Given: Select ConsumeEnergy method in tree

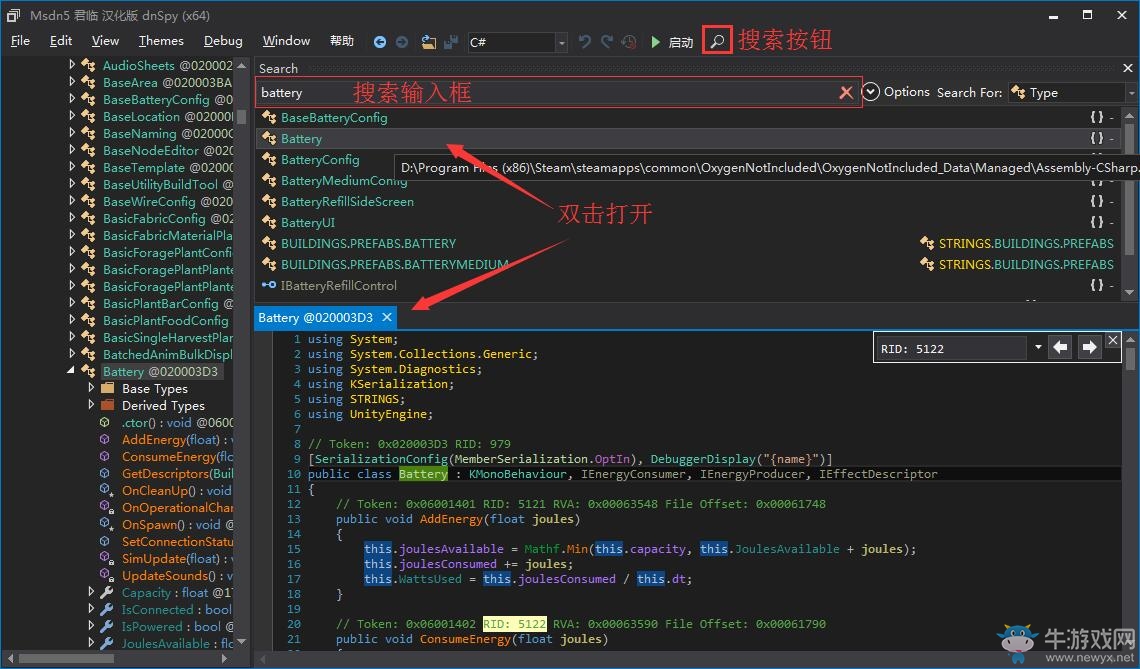Looking at the screenshot, I should [177, 457].
